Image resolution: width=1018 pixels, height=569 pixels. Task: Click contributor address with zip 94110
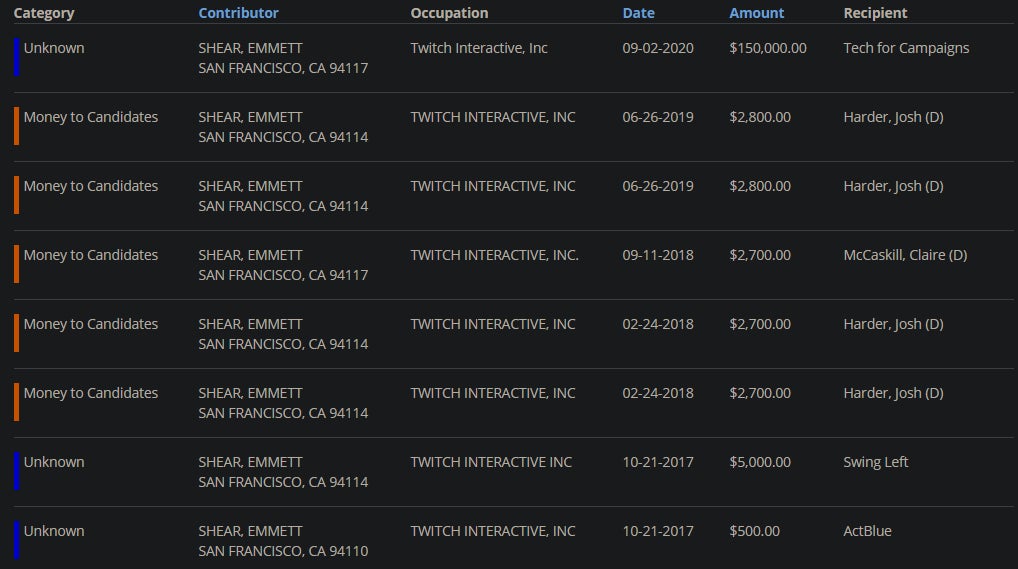283,551
